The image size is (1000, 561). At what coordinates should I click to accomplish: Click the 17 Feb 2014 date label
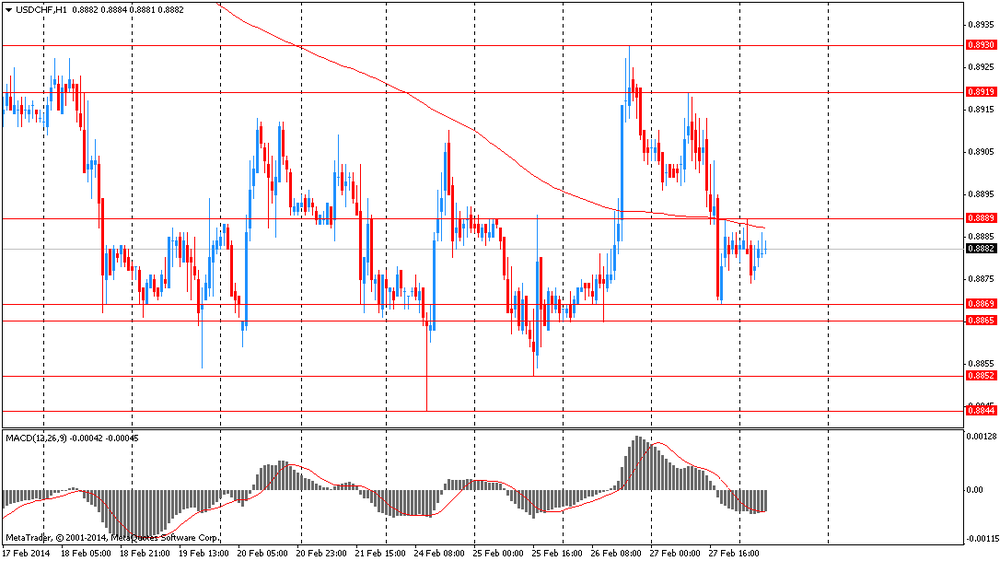point(26,553)
